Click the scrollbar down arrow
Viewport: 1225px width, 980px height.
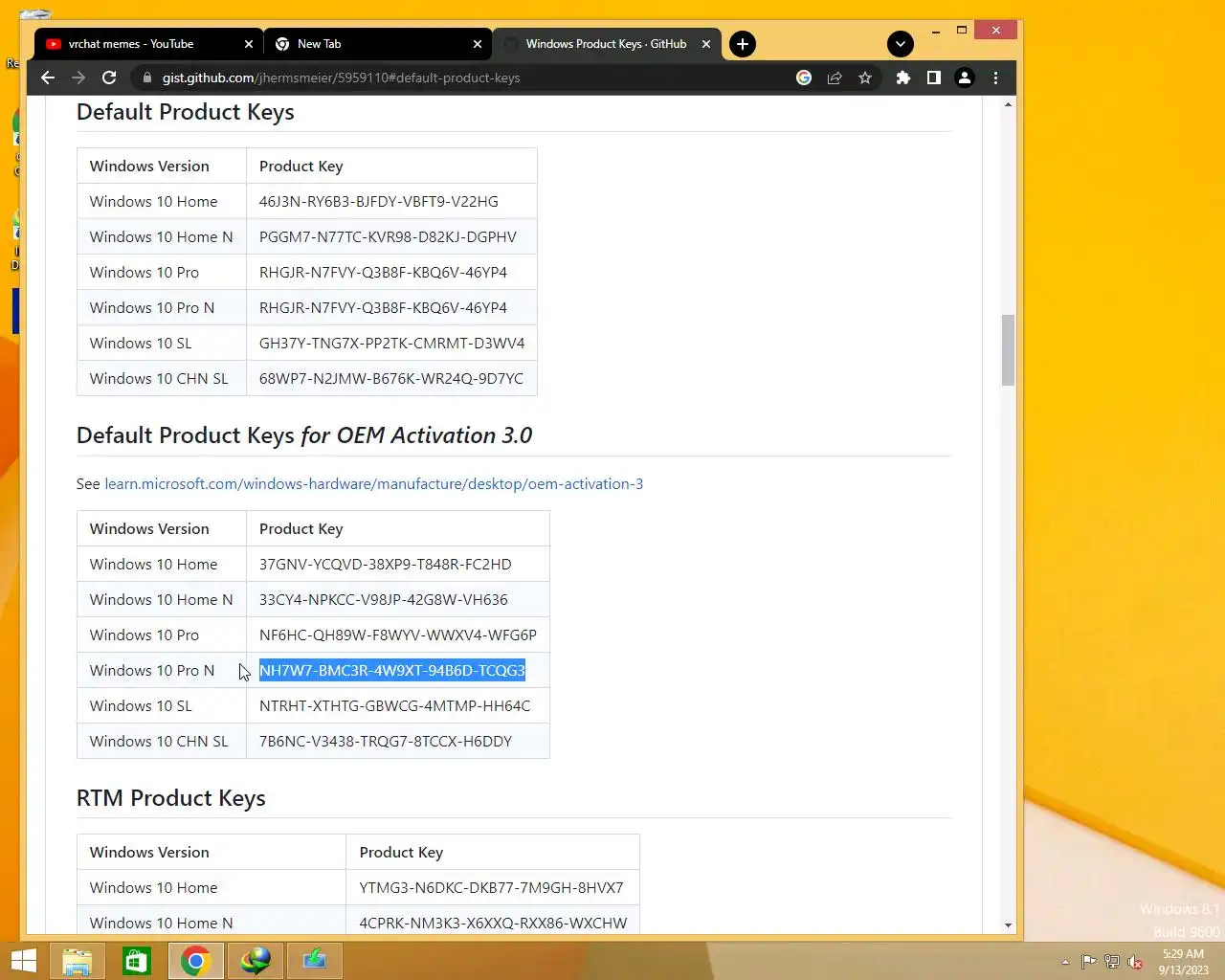point(1008,924)
